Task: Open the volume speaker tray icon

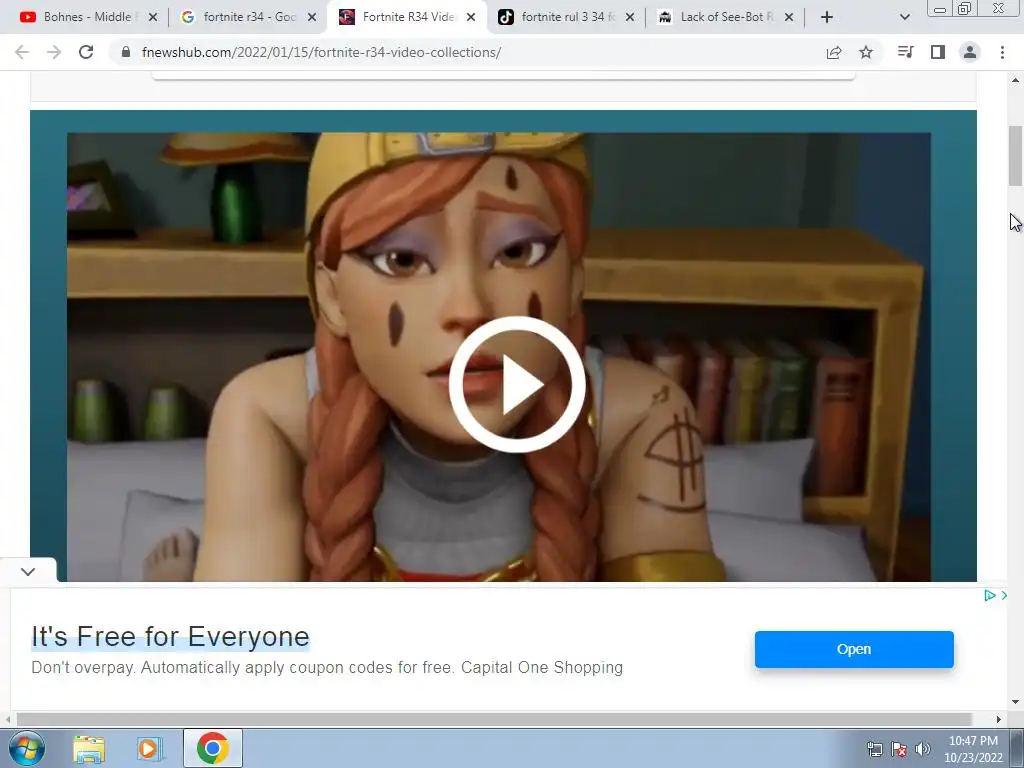Action: pyautogui.click(x=923, y=749)
